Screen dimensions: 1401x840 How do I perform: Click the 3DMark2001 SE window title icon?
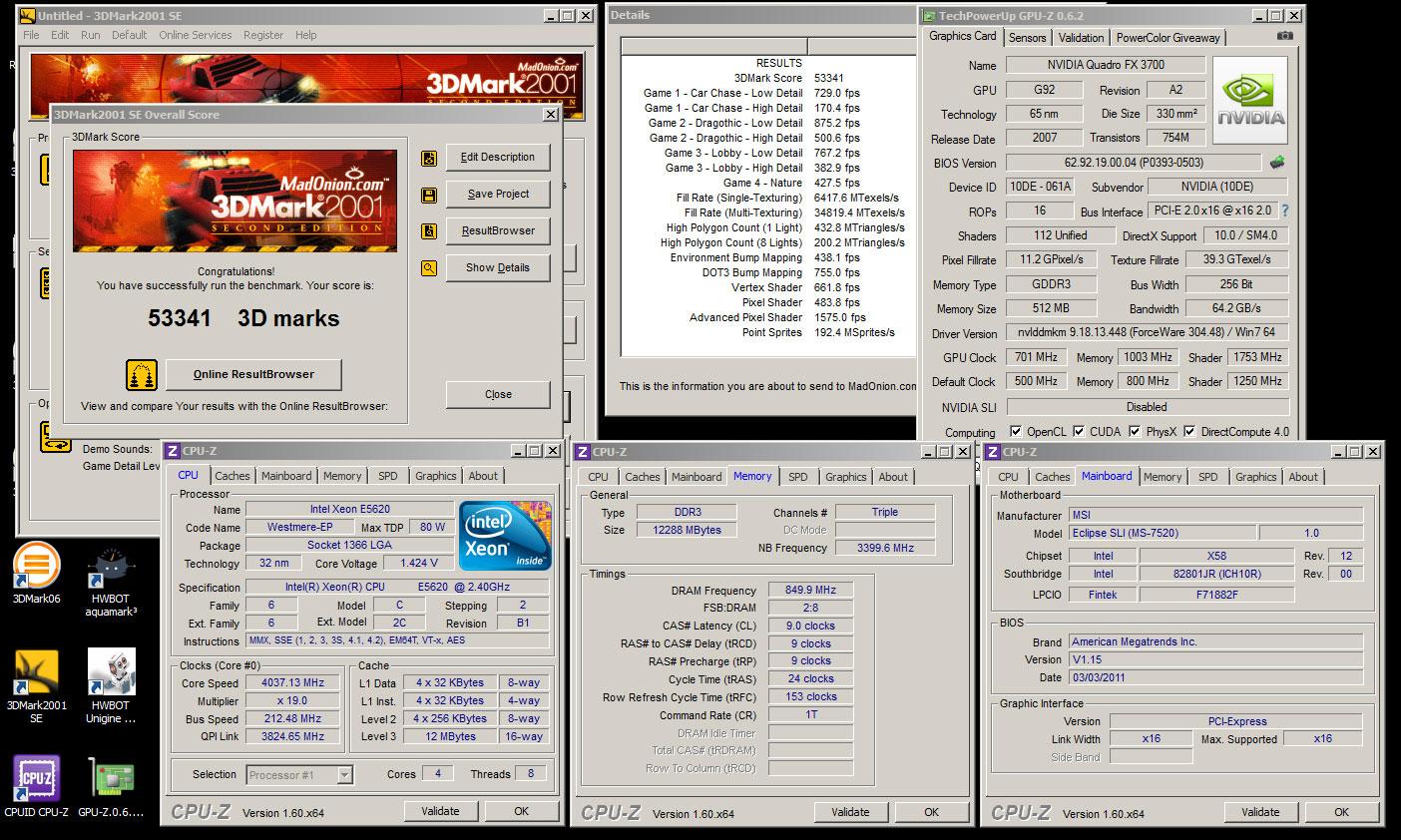click(x=27, y=16)
